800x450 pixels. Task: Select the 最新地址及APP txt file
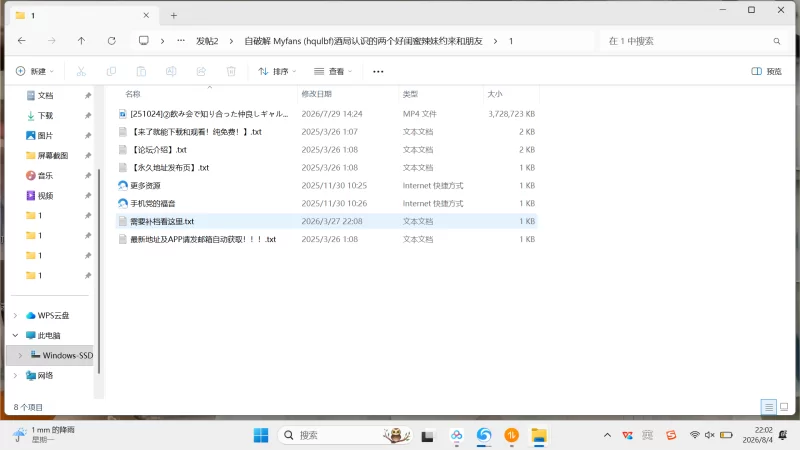coord(327,239)
